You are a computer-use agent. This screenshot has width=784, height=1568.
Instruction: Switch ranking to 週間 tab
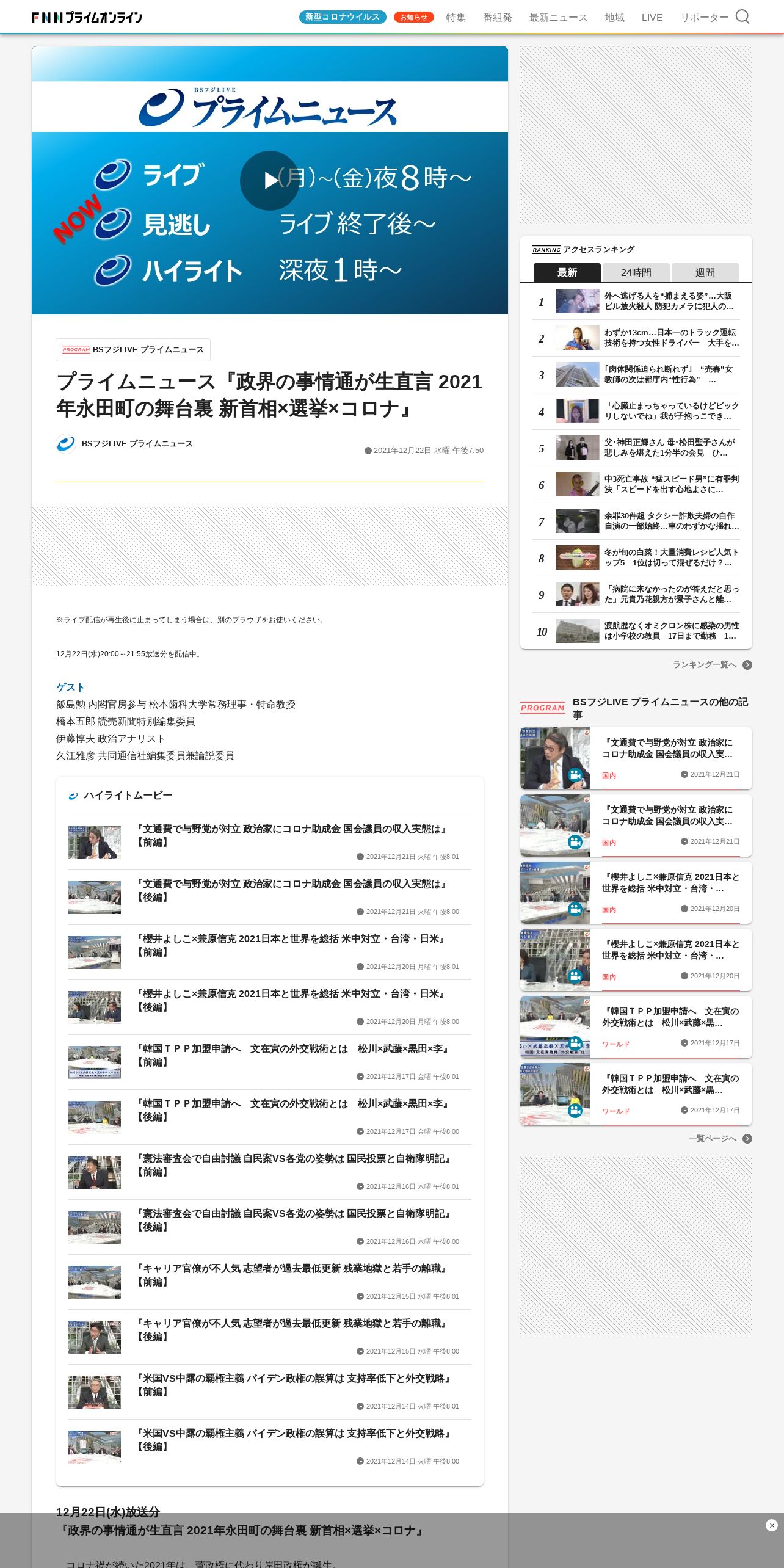[705, 272]
